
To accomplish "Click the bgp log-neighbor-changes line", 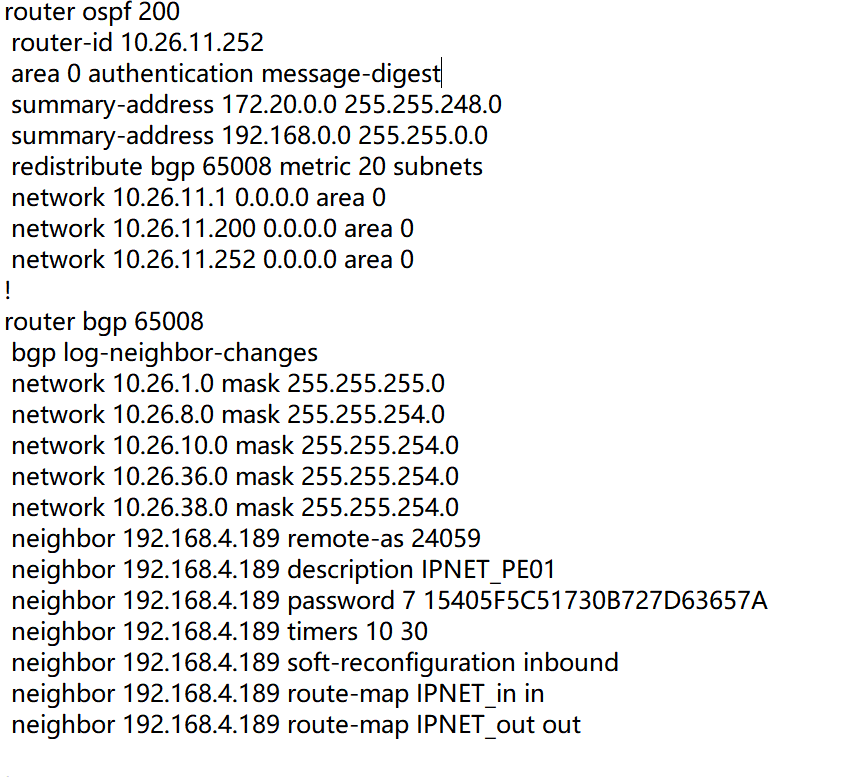I will click(x=164, y=353).
